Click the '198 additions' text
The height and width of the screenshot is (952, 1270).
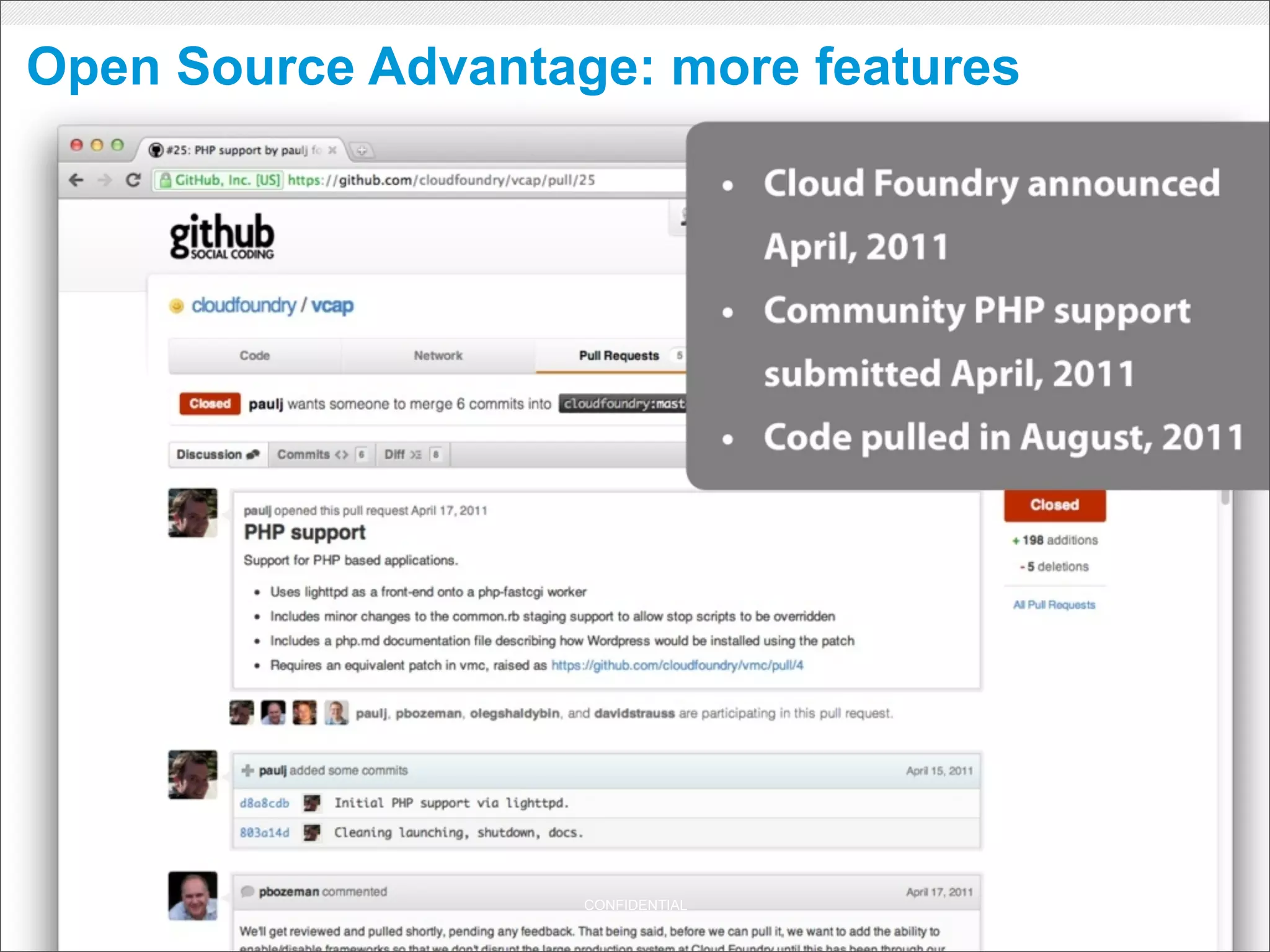(1060, 540)
